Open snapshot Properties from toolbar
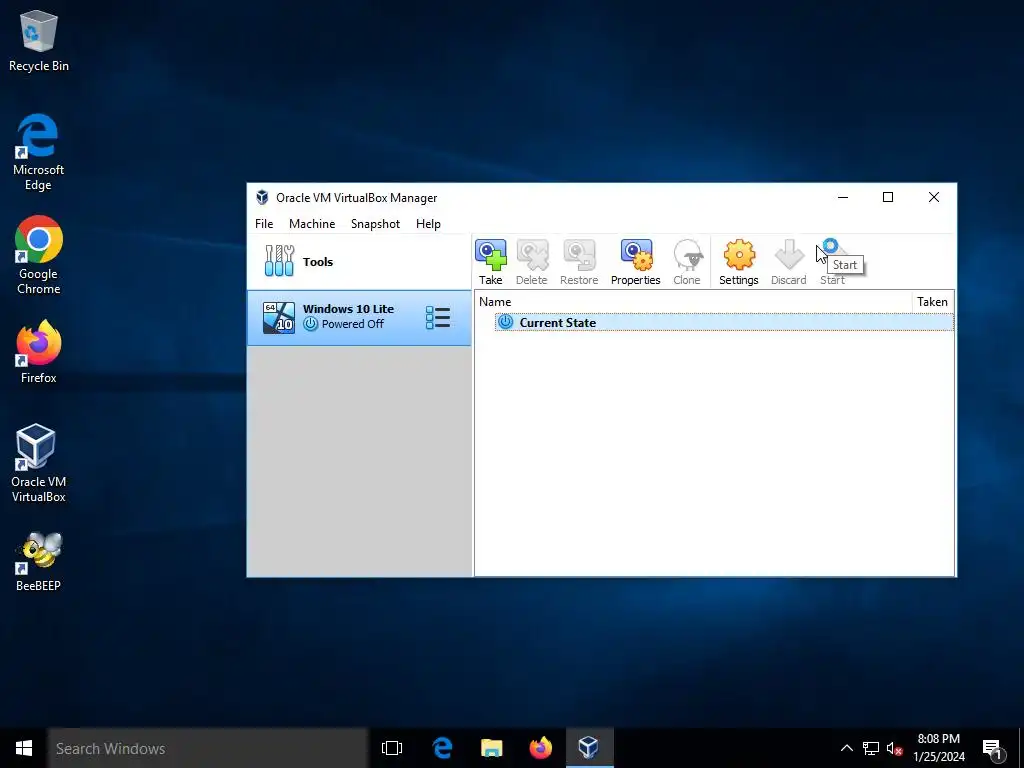This screenshot has width=1024, height=768. (x=635, y=262)
